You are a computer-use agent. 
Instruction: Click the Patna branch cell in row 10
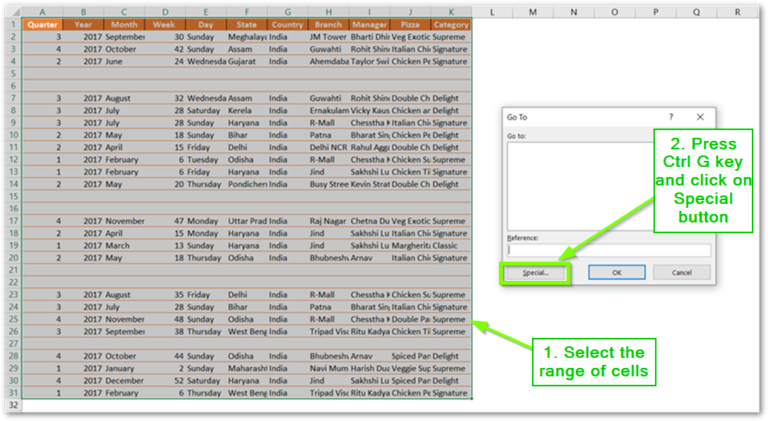coord(328,135)
